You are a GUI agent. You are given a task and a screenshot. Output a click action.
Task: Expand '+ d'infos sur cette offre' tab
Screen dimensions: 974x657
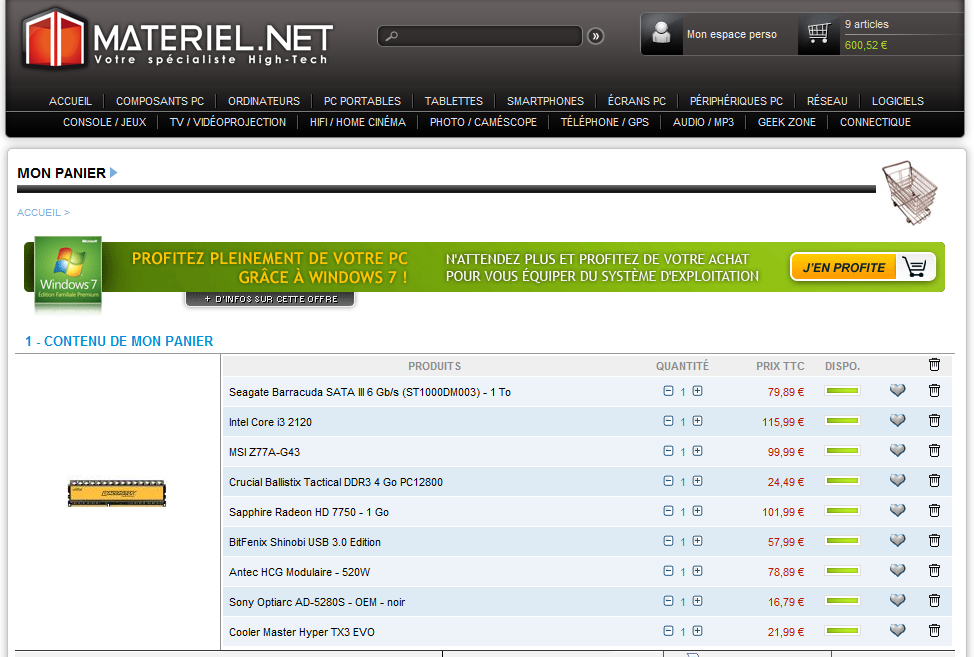click(x=270, y=299)
